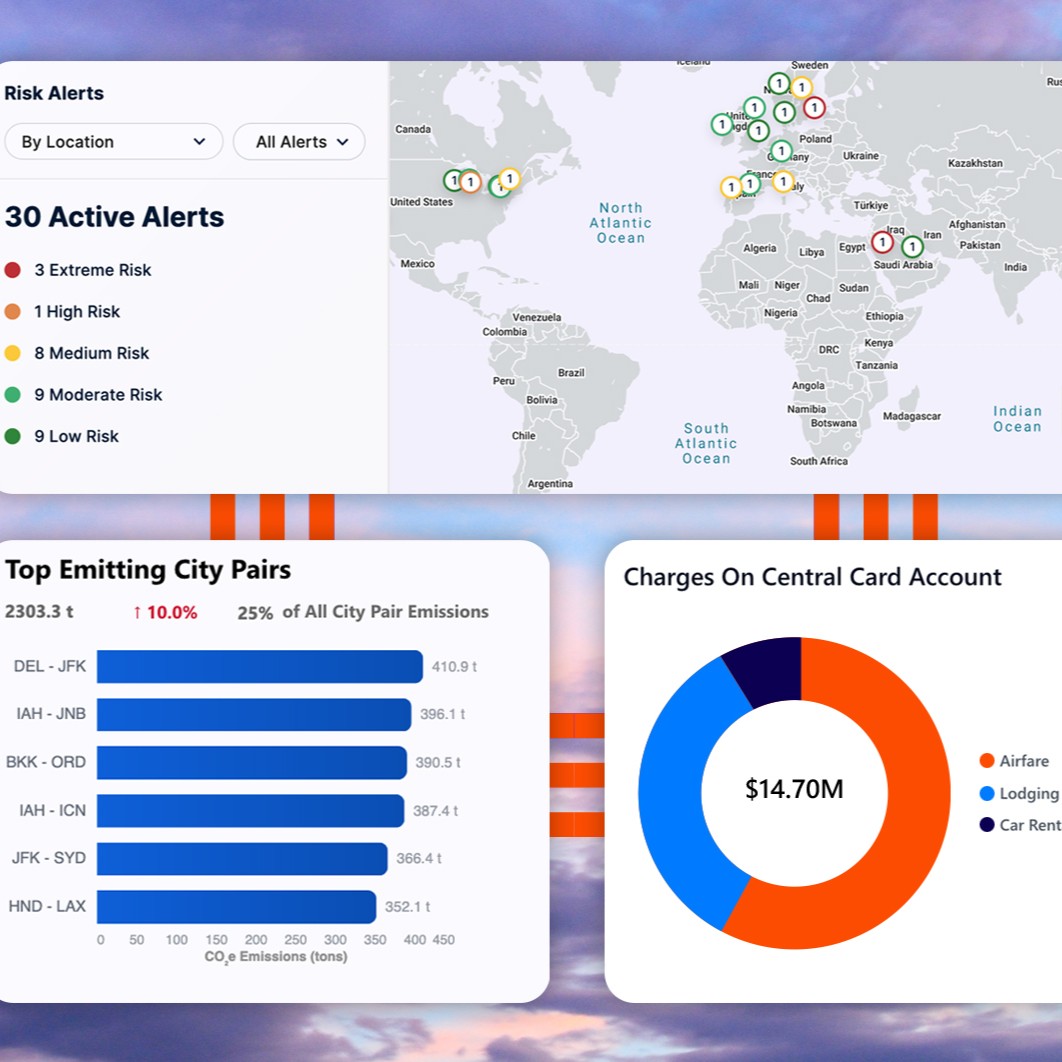
Task: Select the red Extreme Risk legend dot
Action: point(12,270)
